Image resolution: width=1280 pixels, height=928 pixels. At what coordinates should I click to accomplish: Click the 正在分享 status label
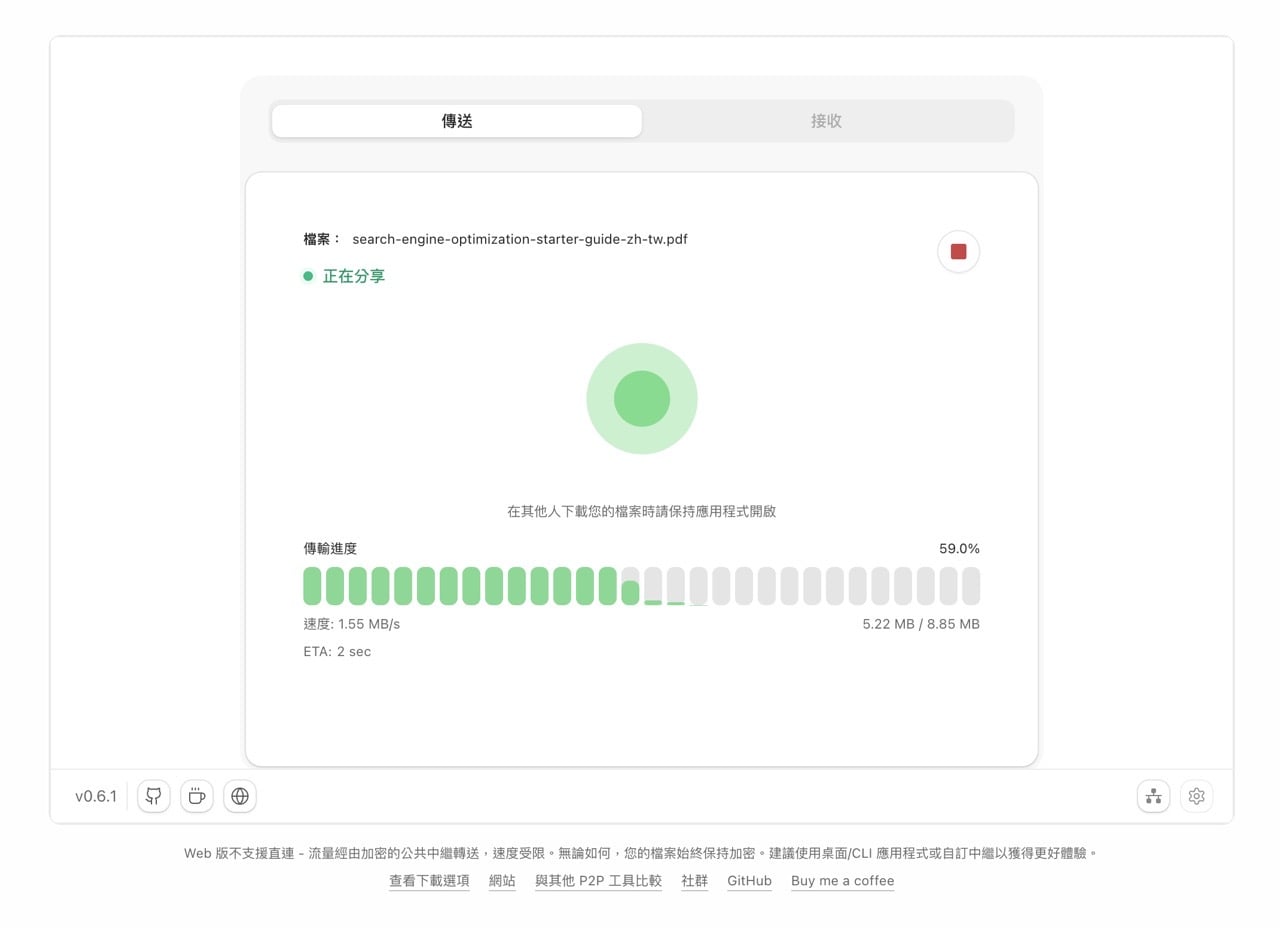[x=353, y=276]
